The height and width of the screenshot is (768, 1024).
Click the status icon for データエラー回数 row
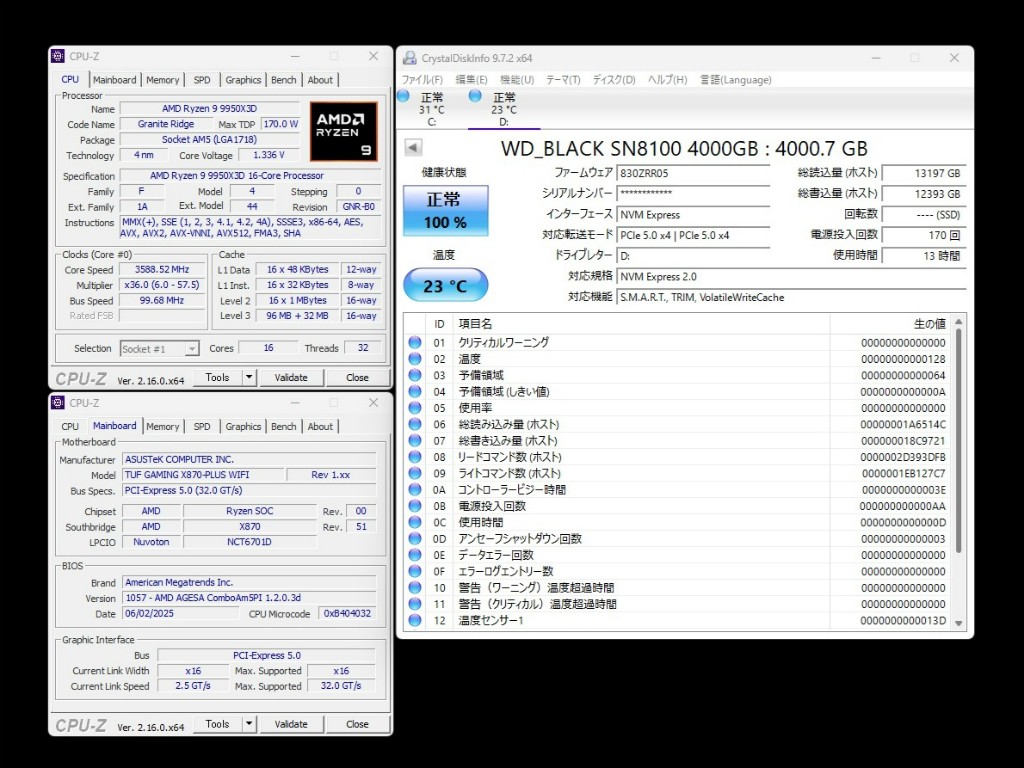pos(415,555)
